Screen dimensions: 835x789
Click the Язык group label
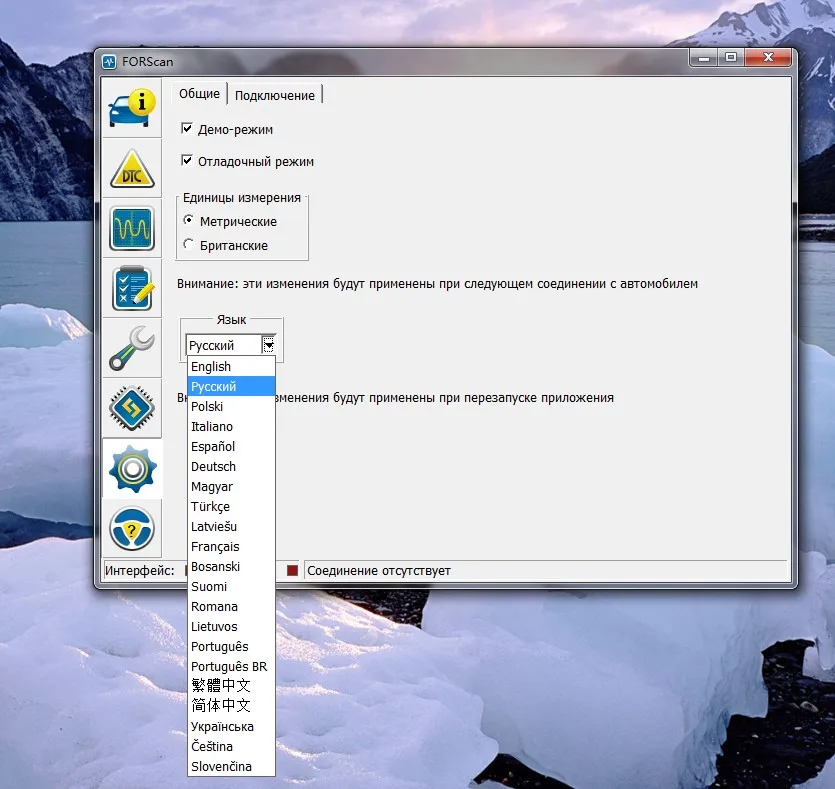point(231,319)
